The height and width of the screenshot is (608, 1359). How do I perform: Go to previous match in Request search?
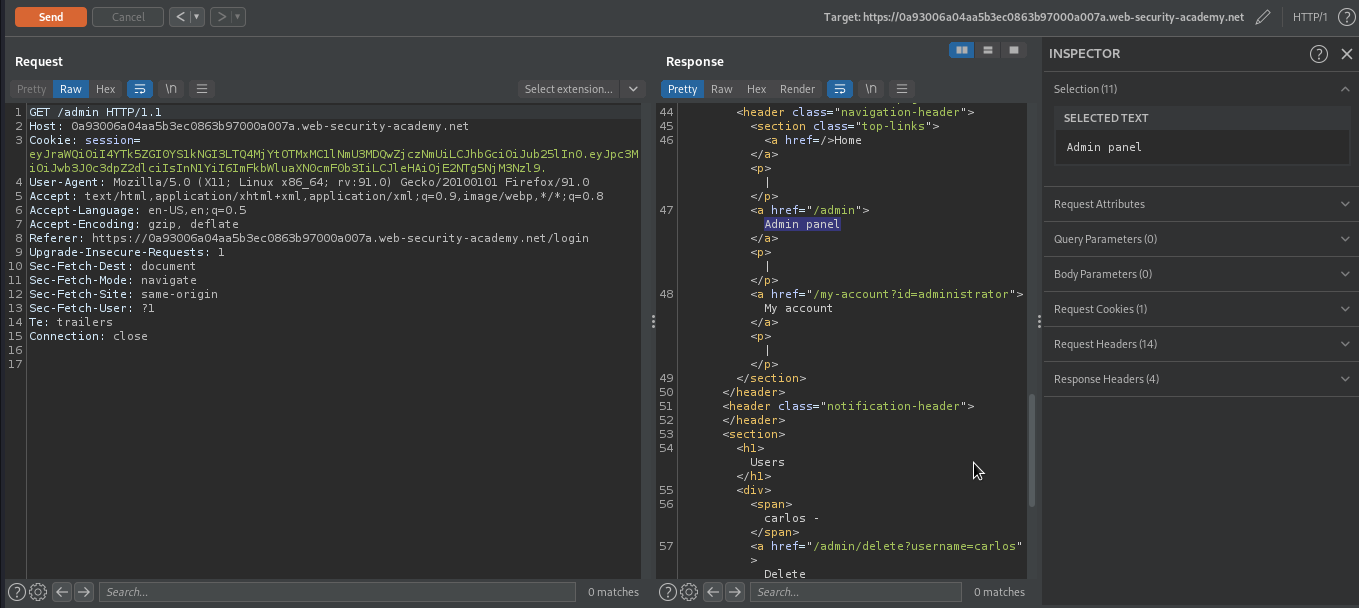pos(62,592)
